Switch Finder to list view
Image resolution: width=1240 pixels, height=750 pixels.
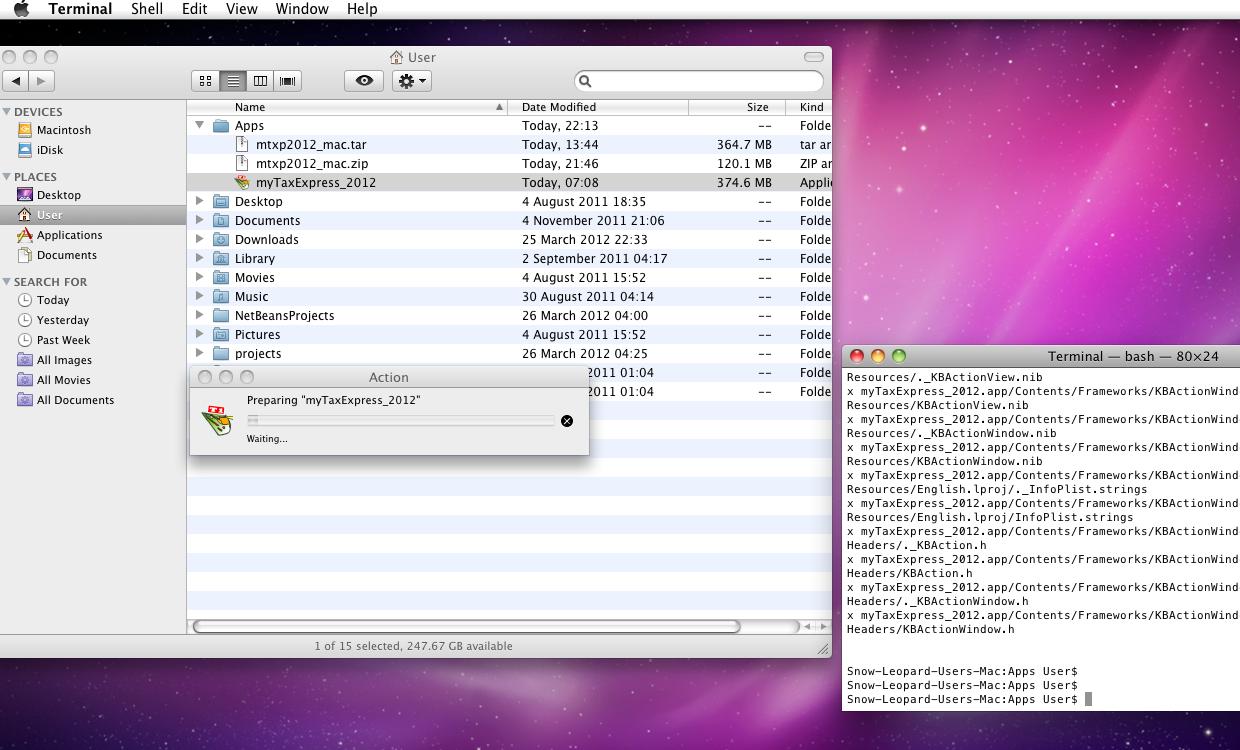click(x=233, y=81)
